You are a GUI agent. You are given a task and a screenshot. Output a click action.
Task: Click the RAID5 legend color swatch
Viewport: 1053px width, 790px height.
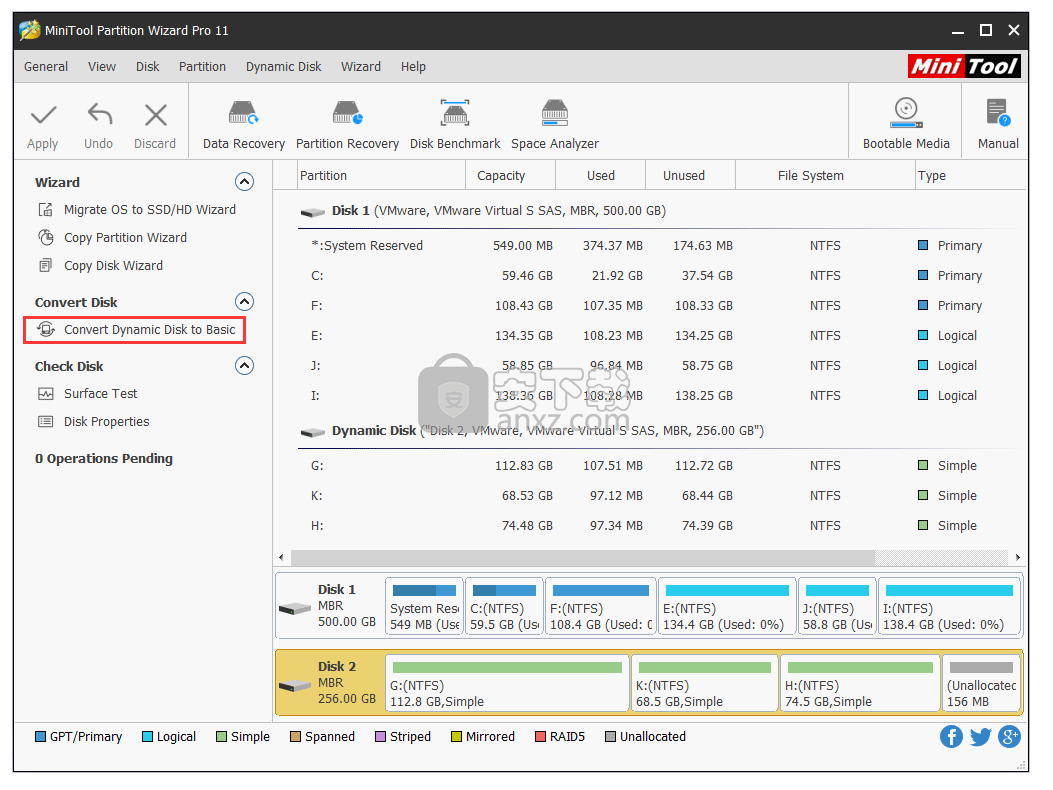(540, 737)
